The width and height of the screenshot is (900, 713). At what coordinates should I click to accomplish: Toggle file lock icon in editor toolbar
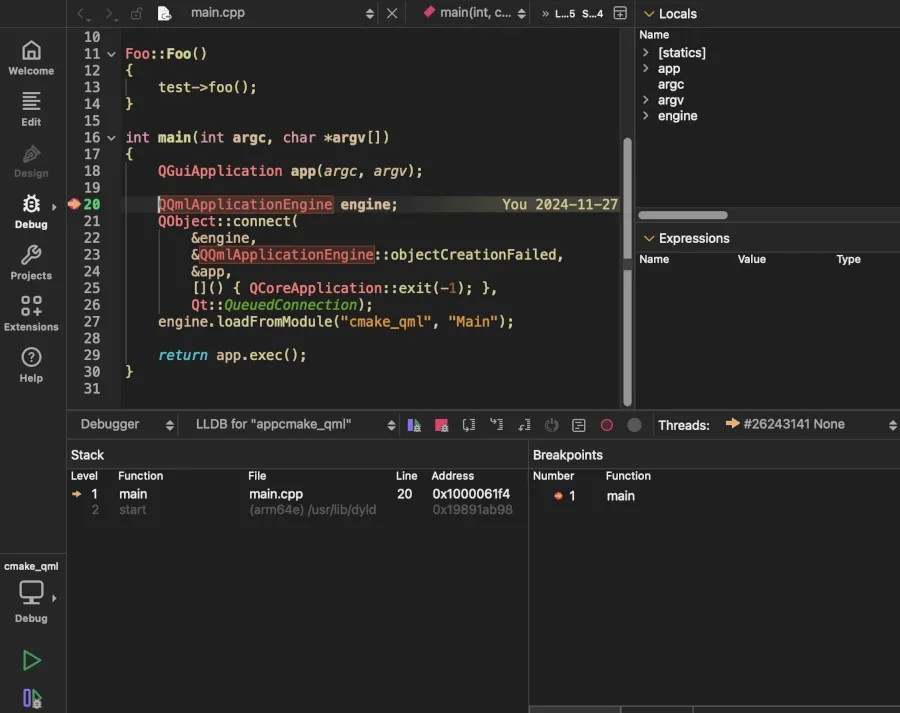click(x=135, y=13)
